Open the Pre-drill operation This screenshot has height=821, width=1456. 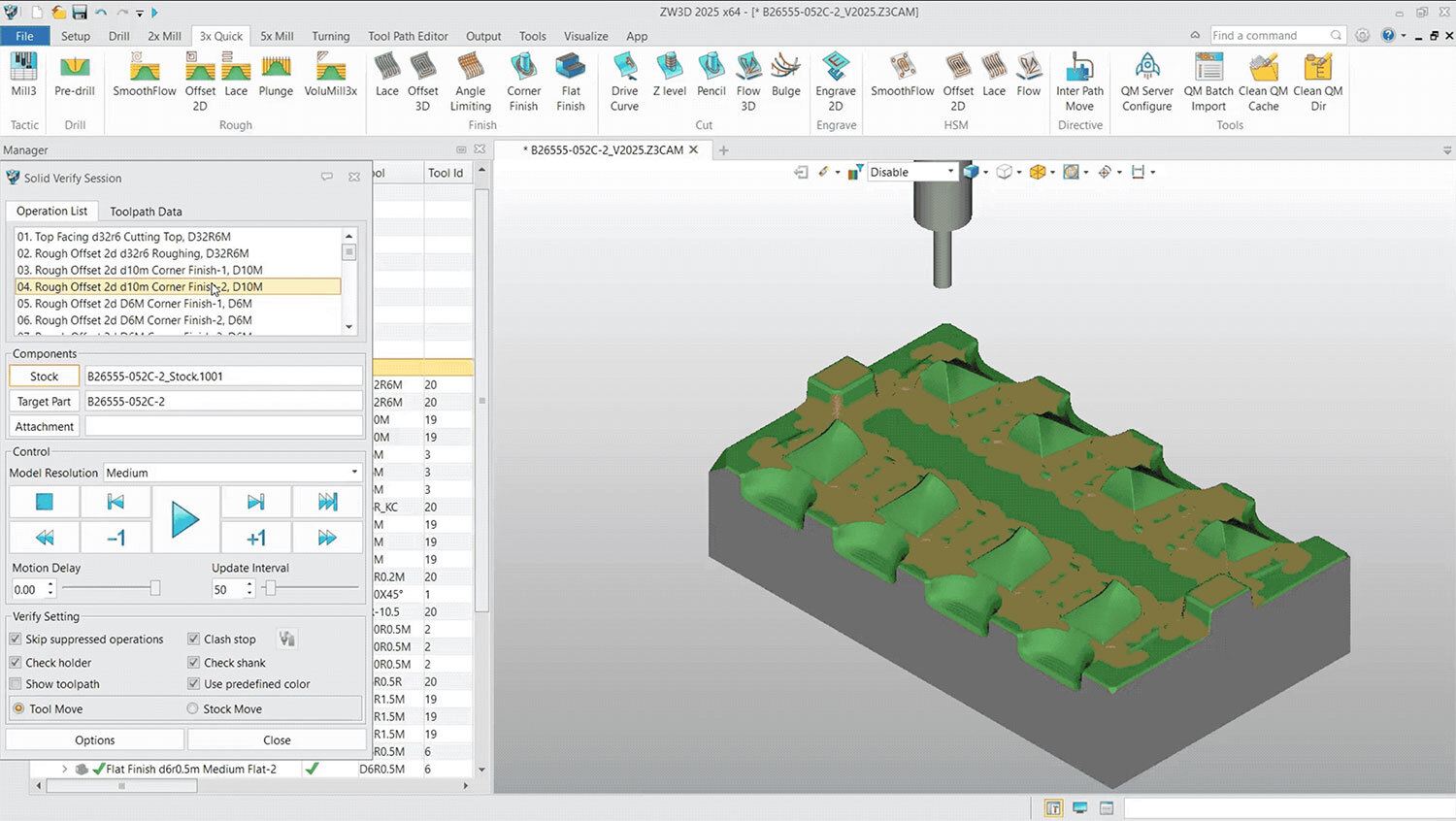(x=75, y=76)
